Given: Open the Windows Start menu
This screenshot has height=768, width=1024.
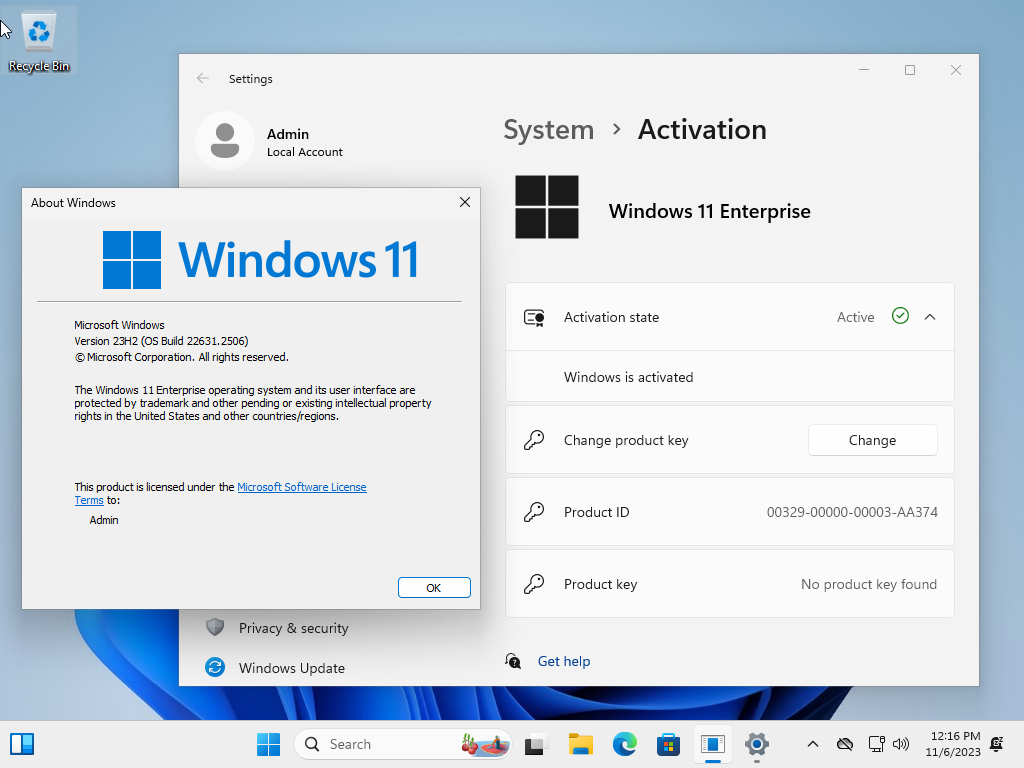Looking at the screenshot, I should pos(268,744).
